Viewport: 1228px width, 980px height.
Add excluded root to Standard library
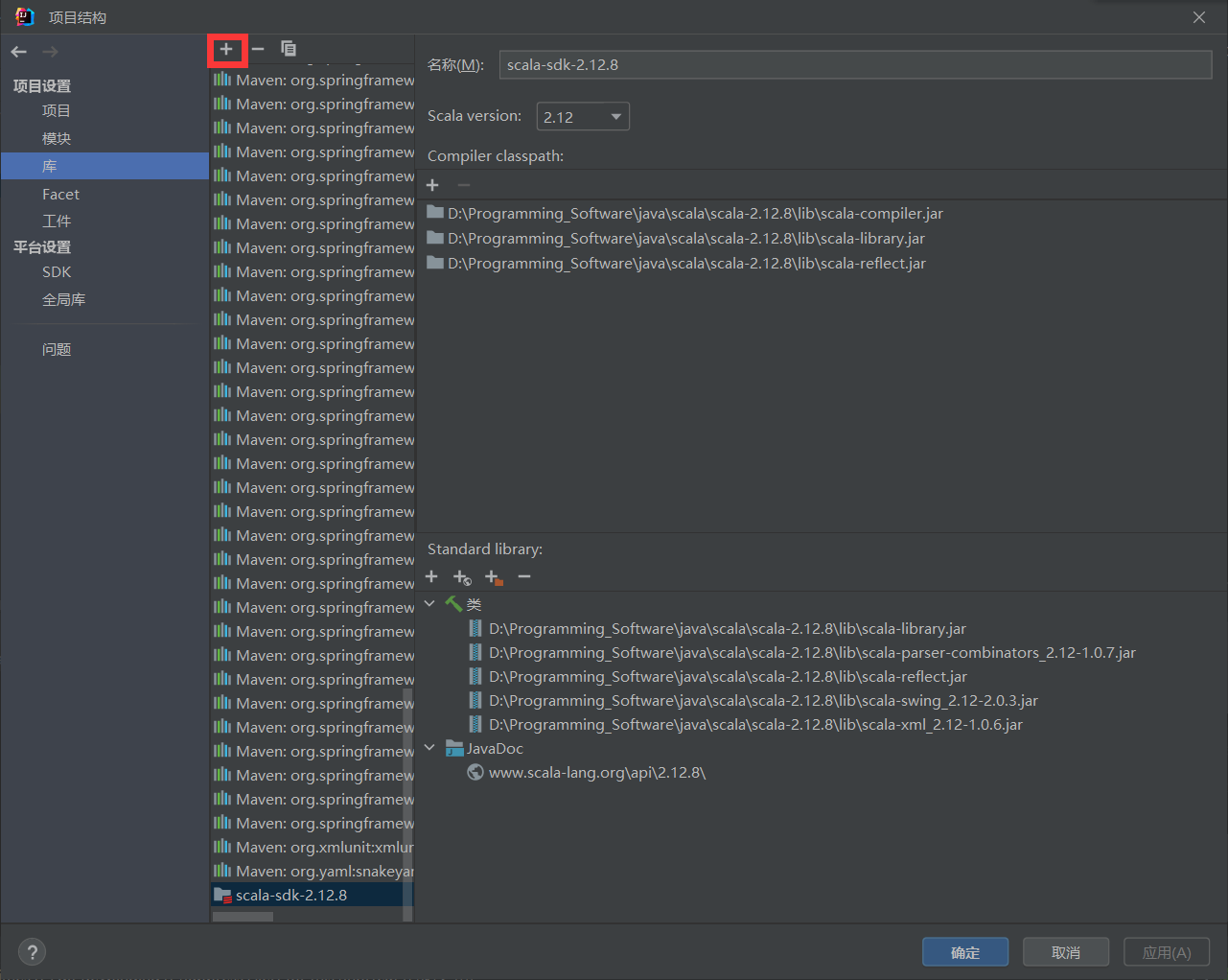(x=494, y=577)
